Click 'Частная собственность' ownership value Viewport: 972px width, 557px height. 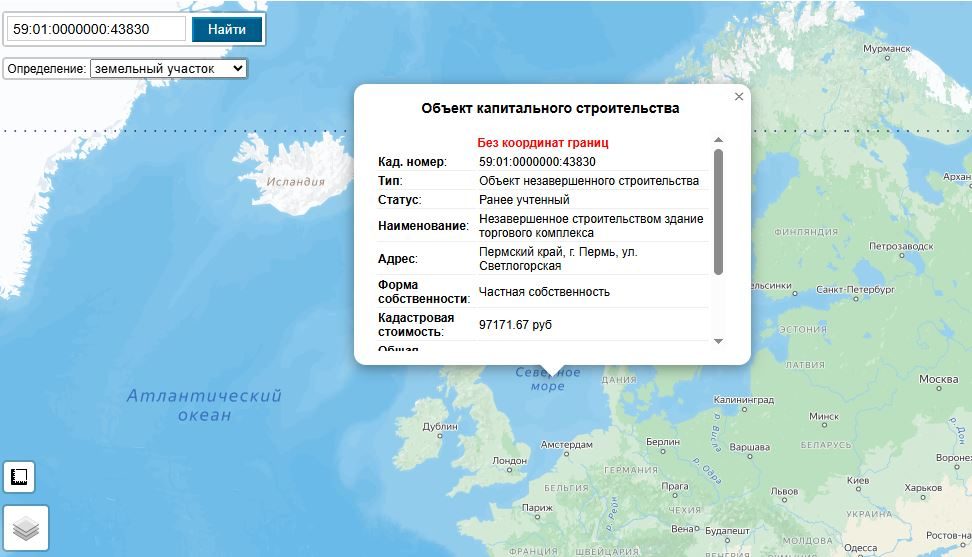tap(544, 292)
